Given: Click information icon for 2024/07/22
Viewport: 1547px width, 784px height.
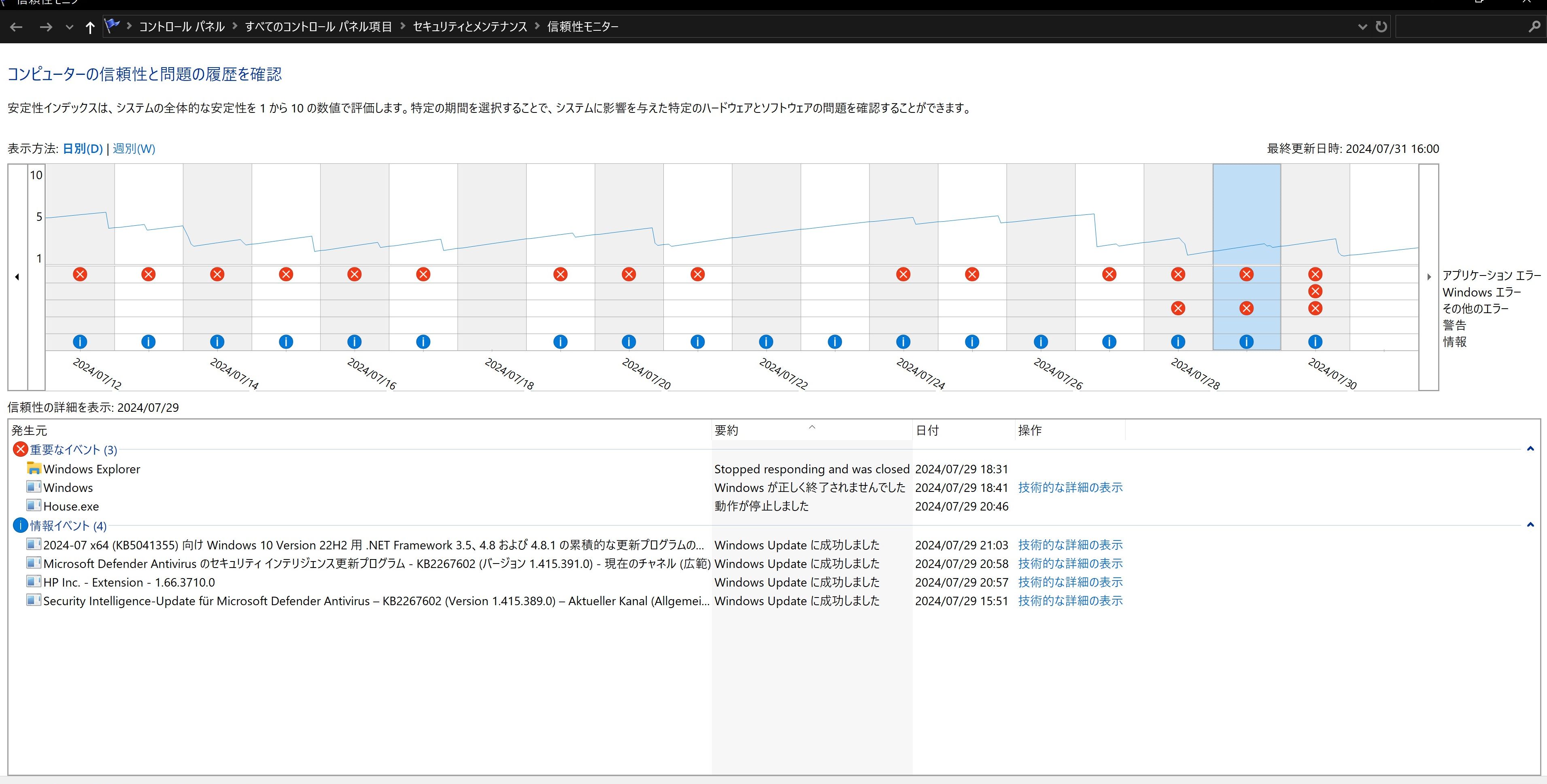Looking at the screenshot, I should 766,341.
